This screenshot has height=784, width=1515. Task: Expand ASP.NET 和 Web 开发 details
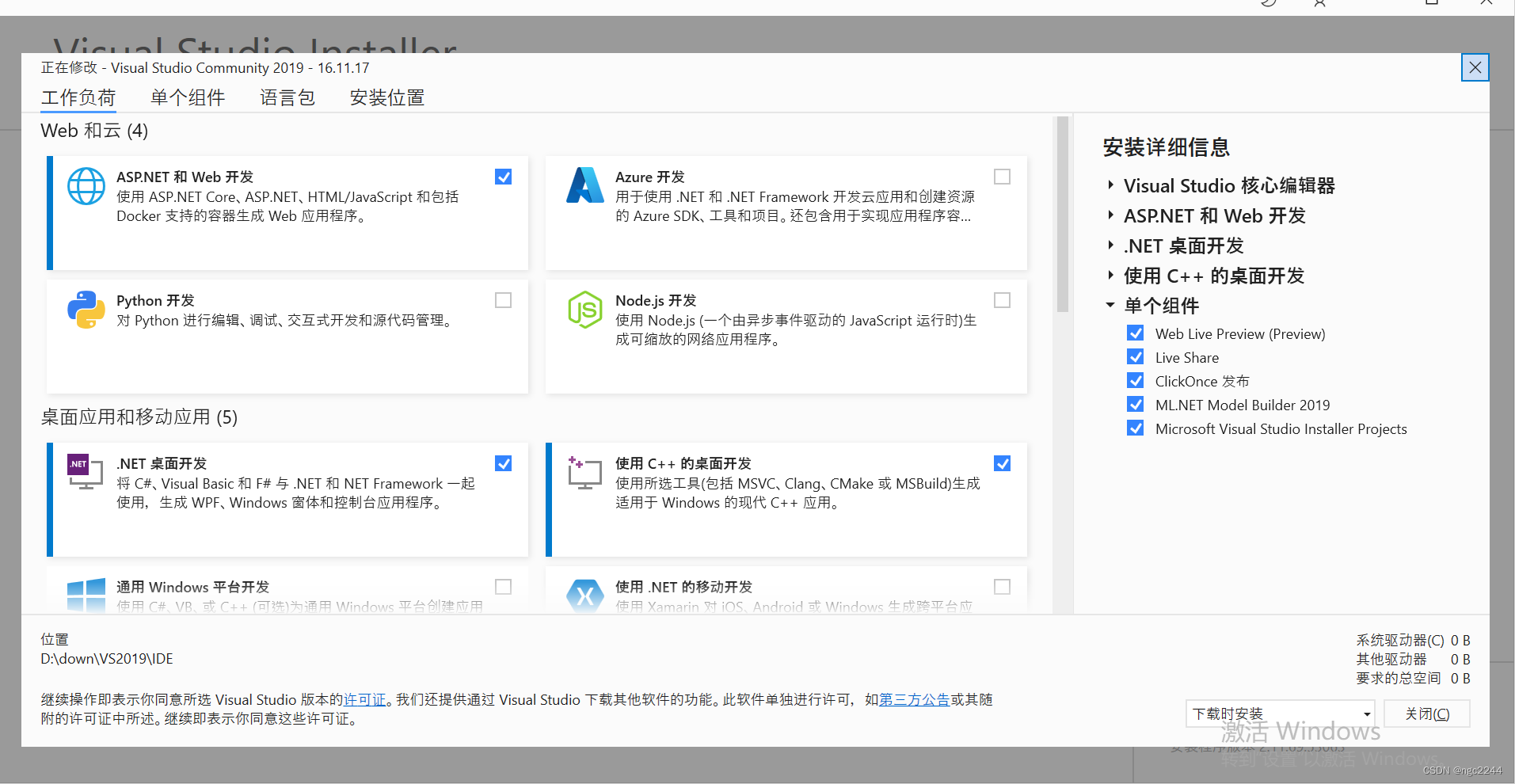(x=1110, y=215)
